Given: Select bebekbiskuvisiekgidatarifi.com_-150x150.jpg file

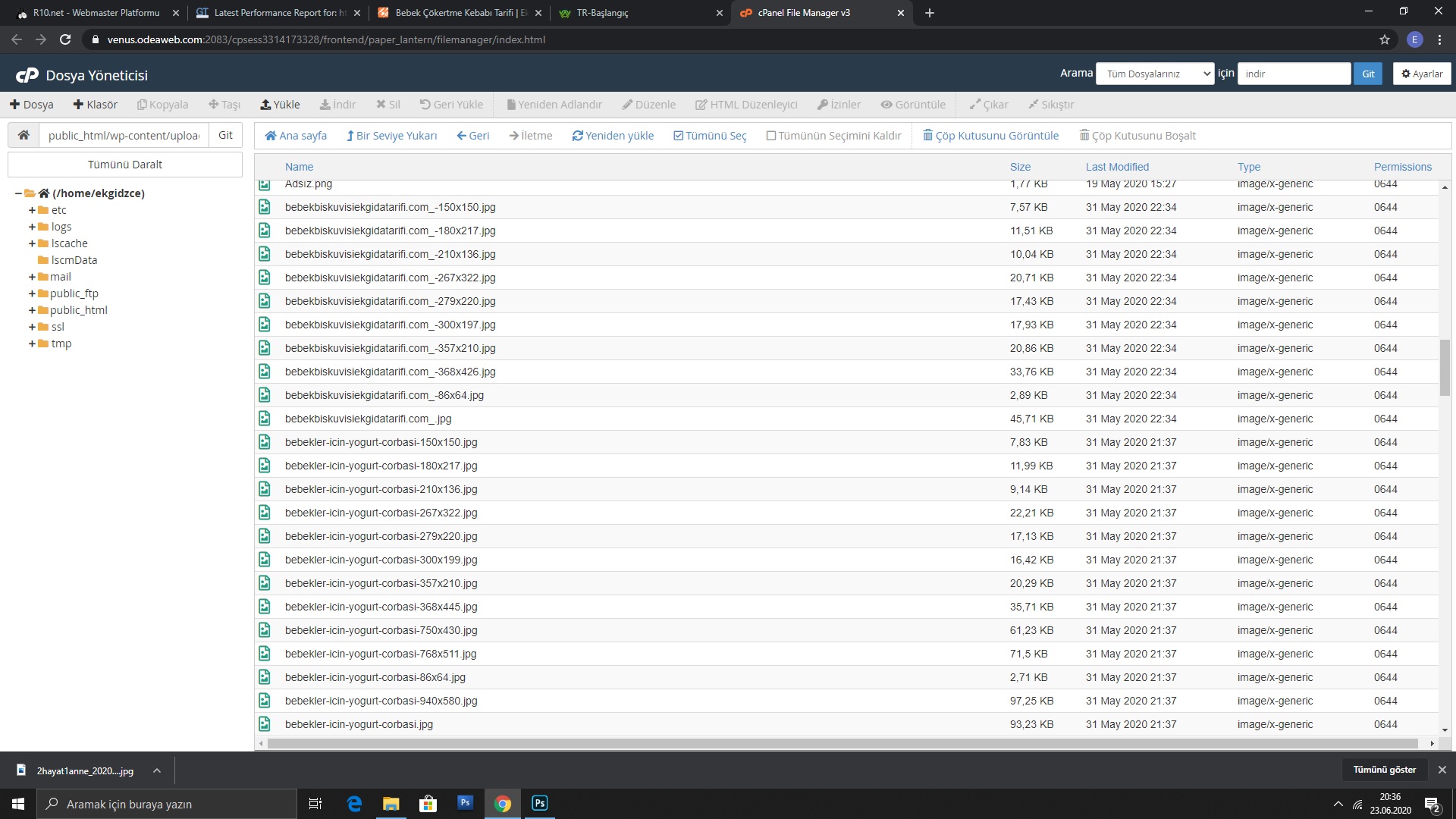Looking at the screenshot, I should (x=846, y=207).
